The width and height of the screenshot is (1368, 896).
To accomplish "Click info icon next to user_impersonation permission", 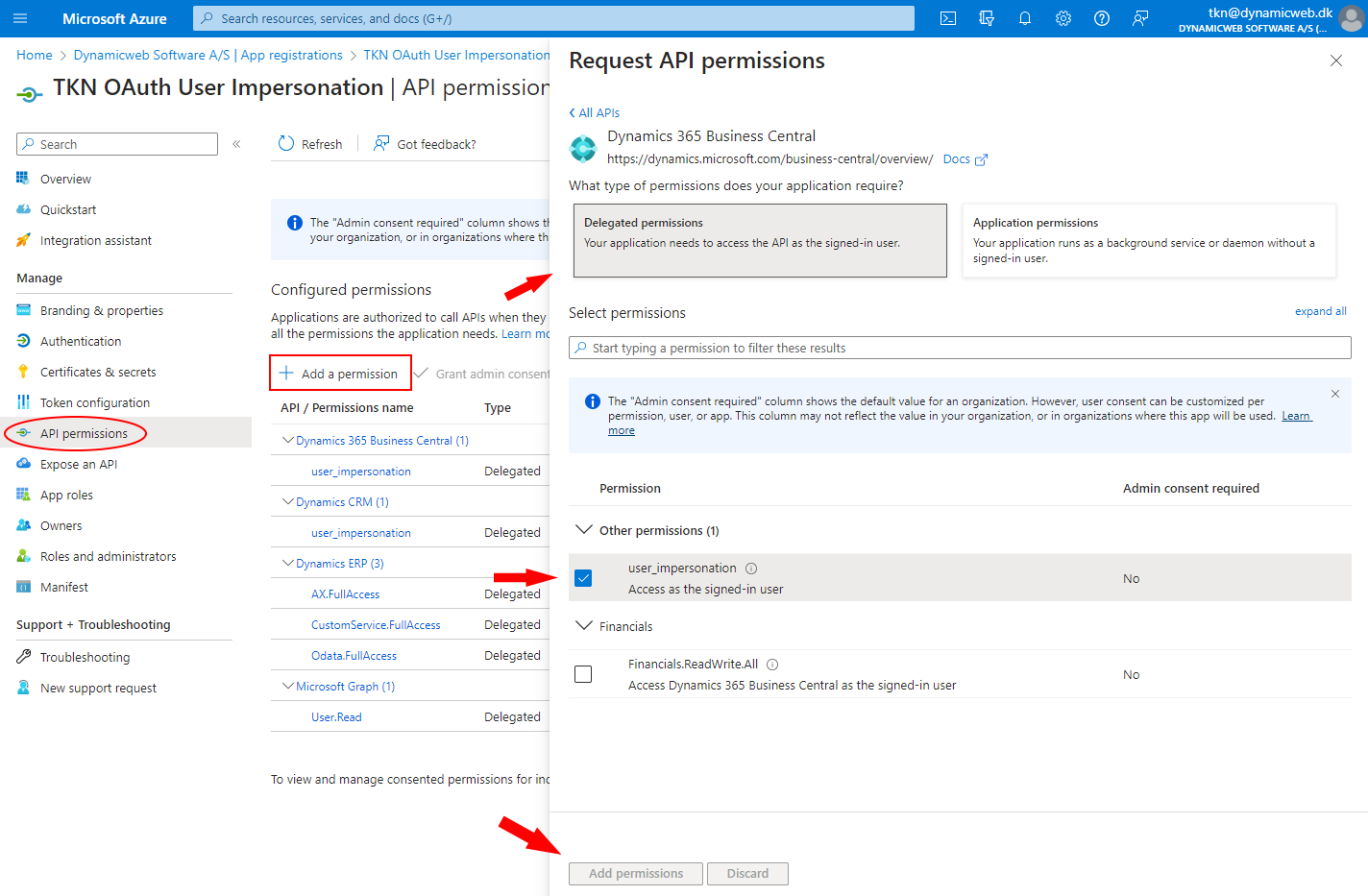I will [751, 569].
